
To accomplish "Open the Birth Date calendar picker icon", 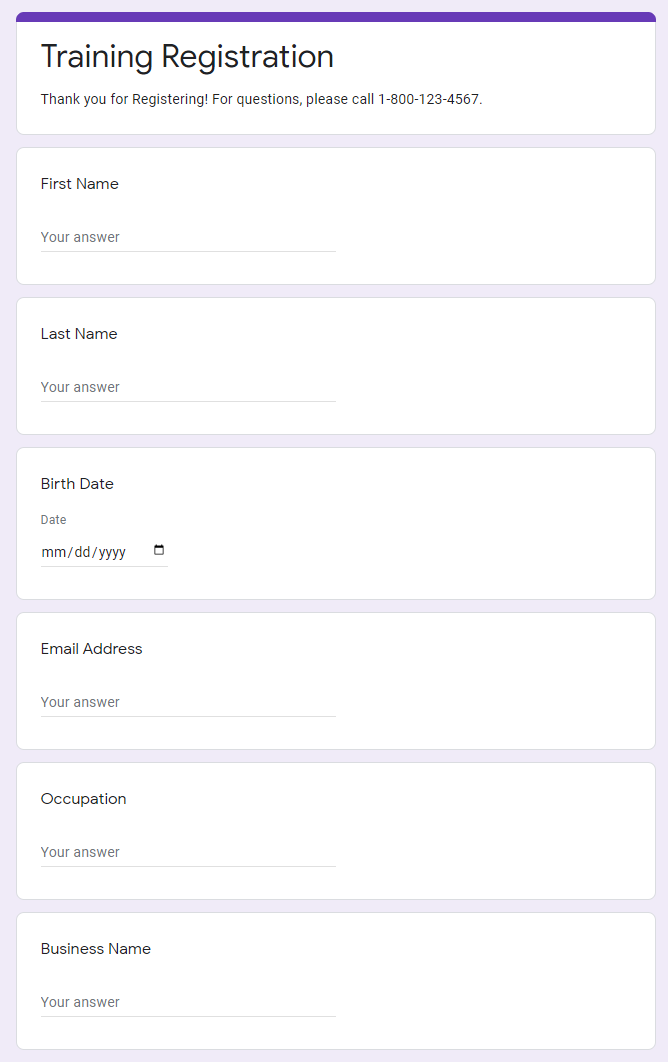I will [x=159, y=550].
